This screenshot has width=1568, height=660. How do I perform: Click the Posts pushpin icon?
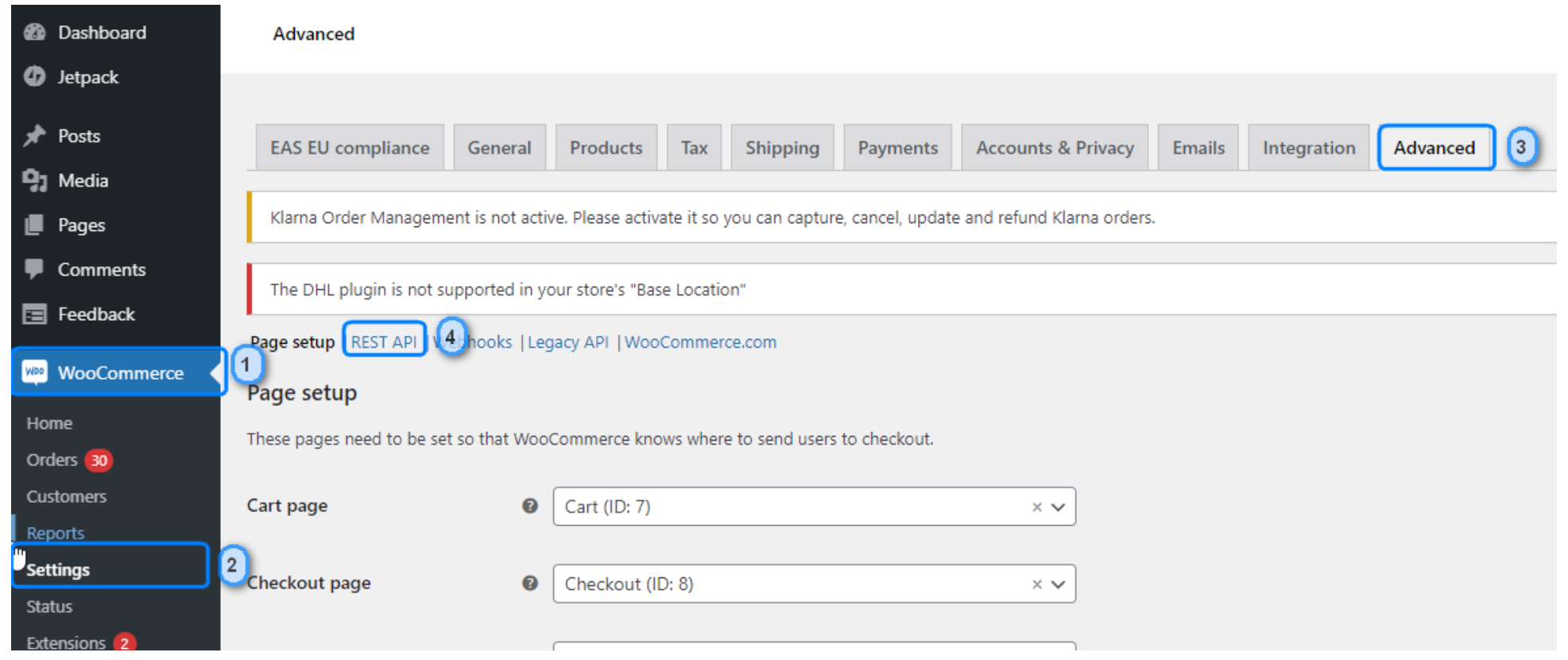click(34, 136)
